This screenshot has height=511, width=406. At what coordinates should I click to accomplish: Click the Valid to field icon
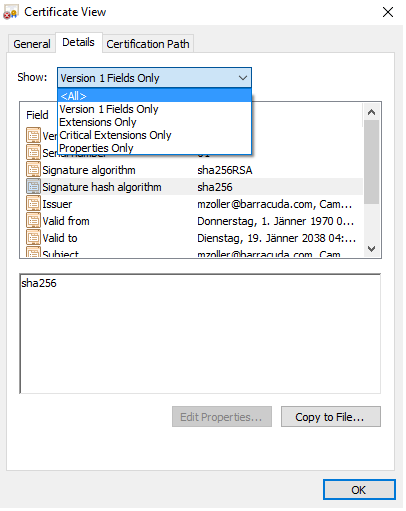point(33,238)
